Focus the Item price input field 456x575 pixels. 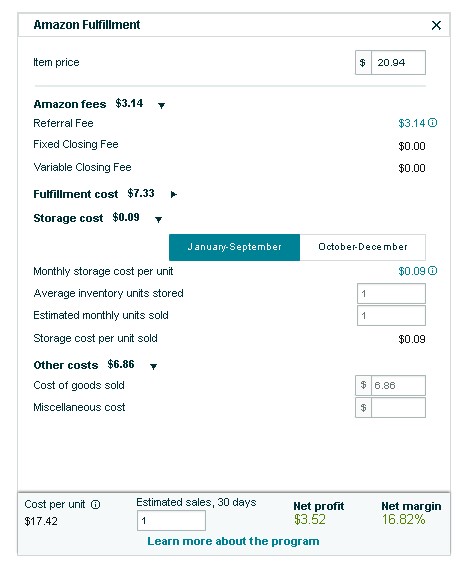[398, 63]
